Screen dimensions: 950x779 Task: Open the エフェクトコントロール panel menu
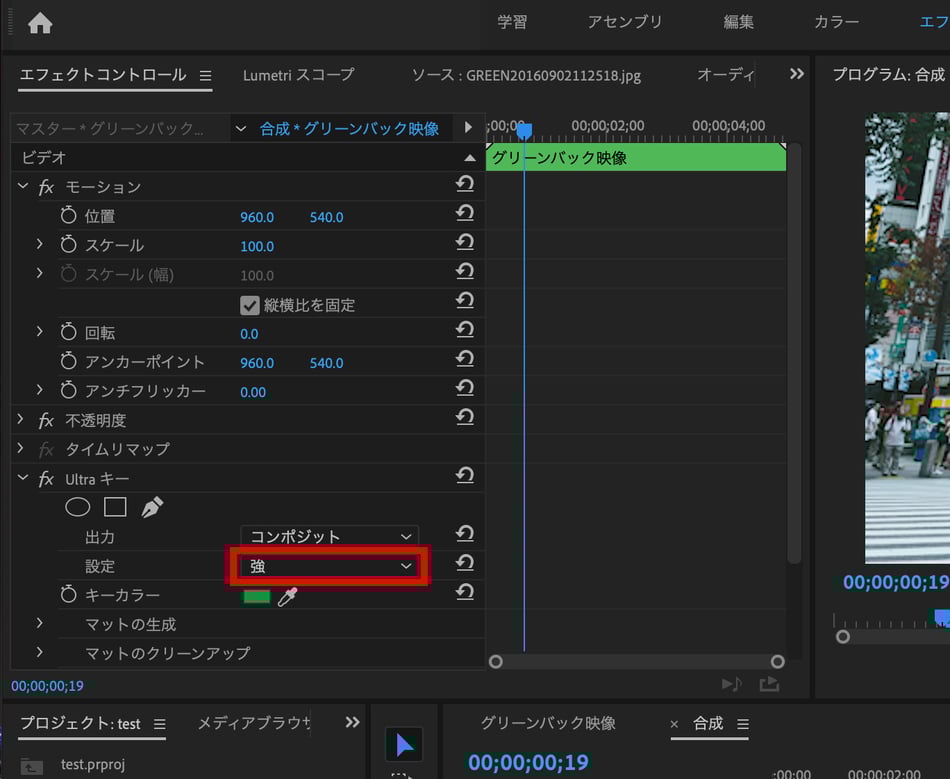(x=206, y=76)
